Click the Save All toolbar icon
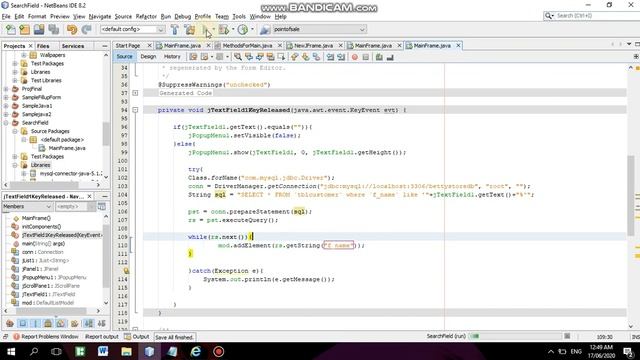The height and width of the screenshot is (360, 640). 53,29
